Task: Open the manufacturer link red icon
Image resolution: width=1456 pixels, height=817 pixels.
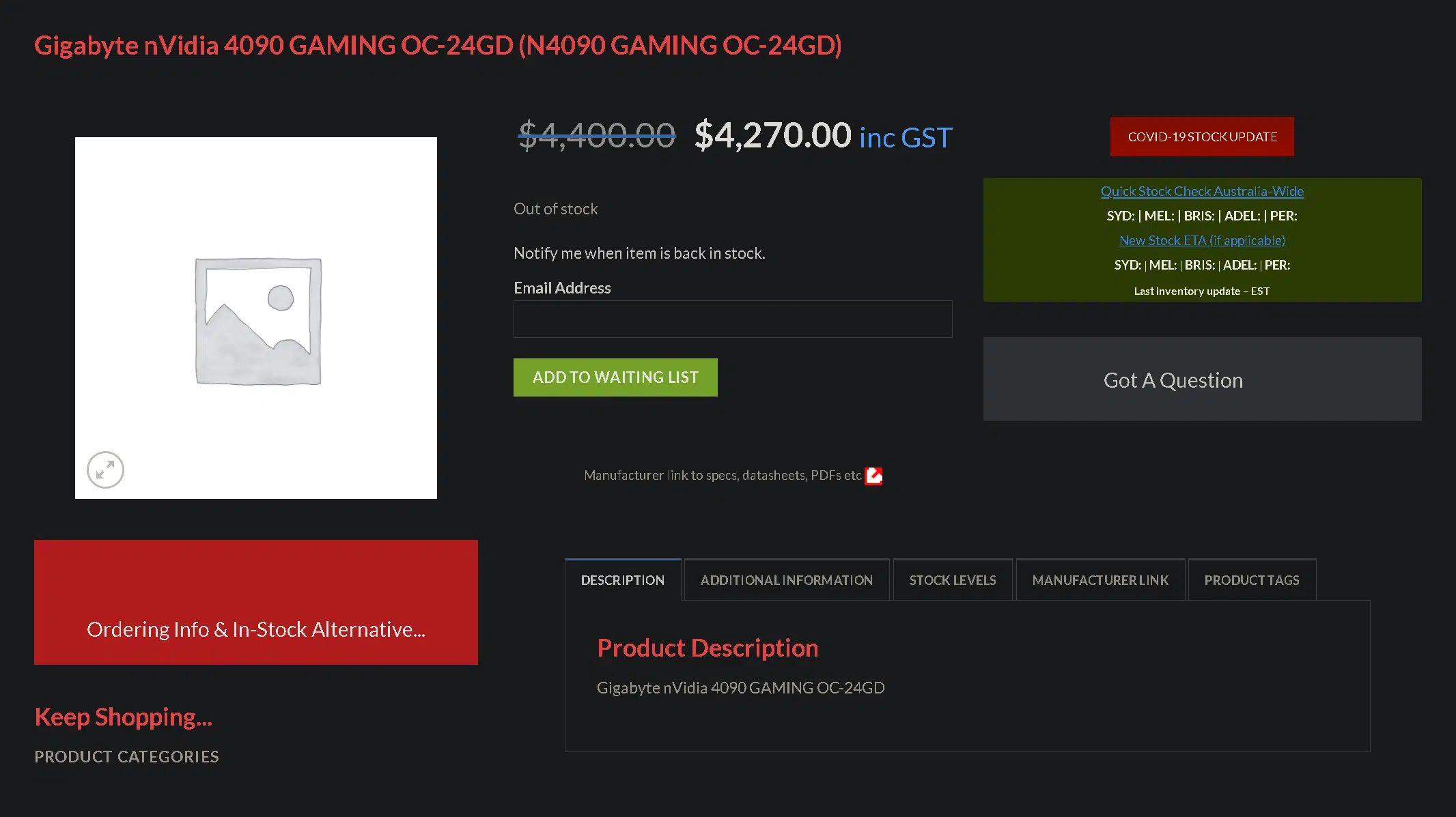Action: [873, 476]
